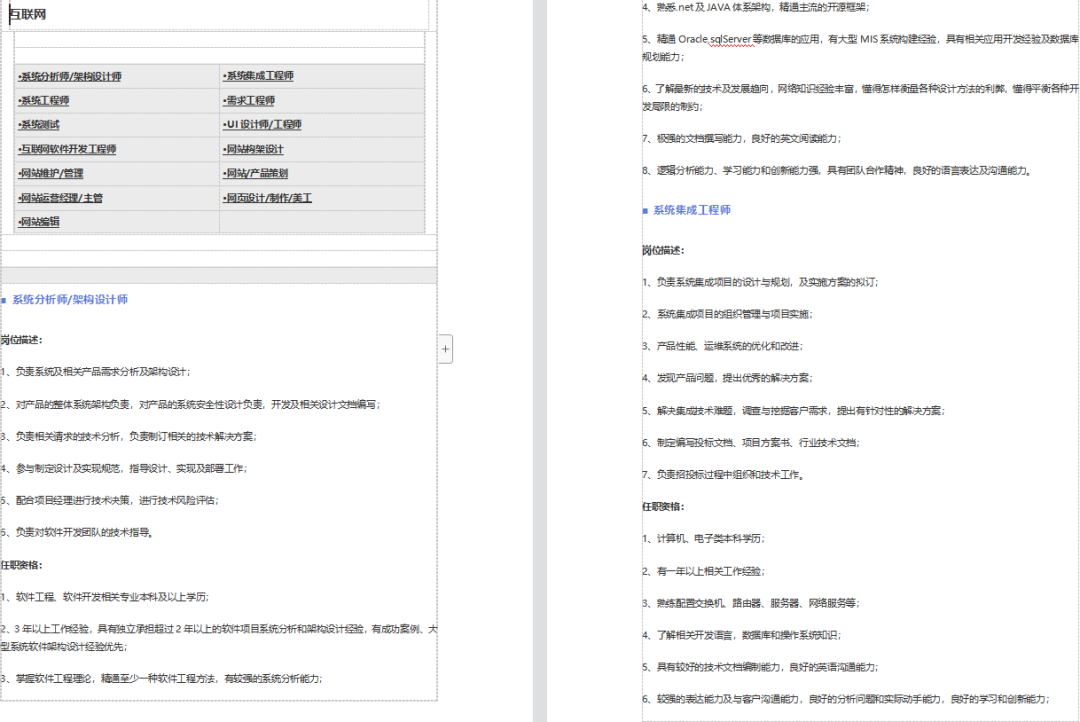Click the UI设计师/工程师 link
Viewport: 1080px width, 722px height.
click(x=262, y=125)
